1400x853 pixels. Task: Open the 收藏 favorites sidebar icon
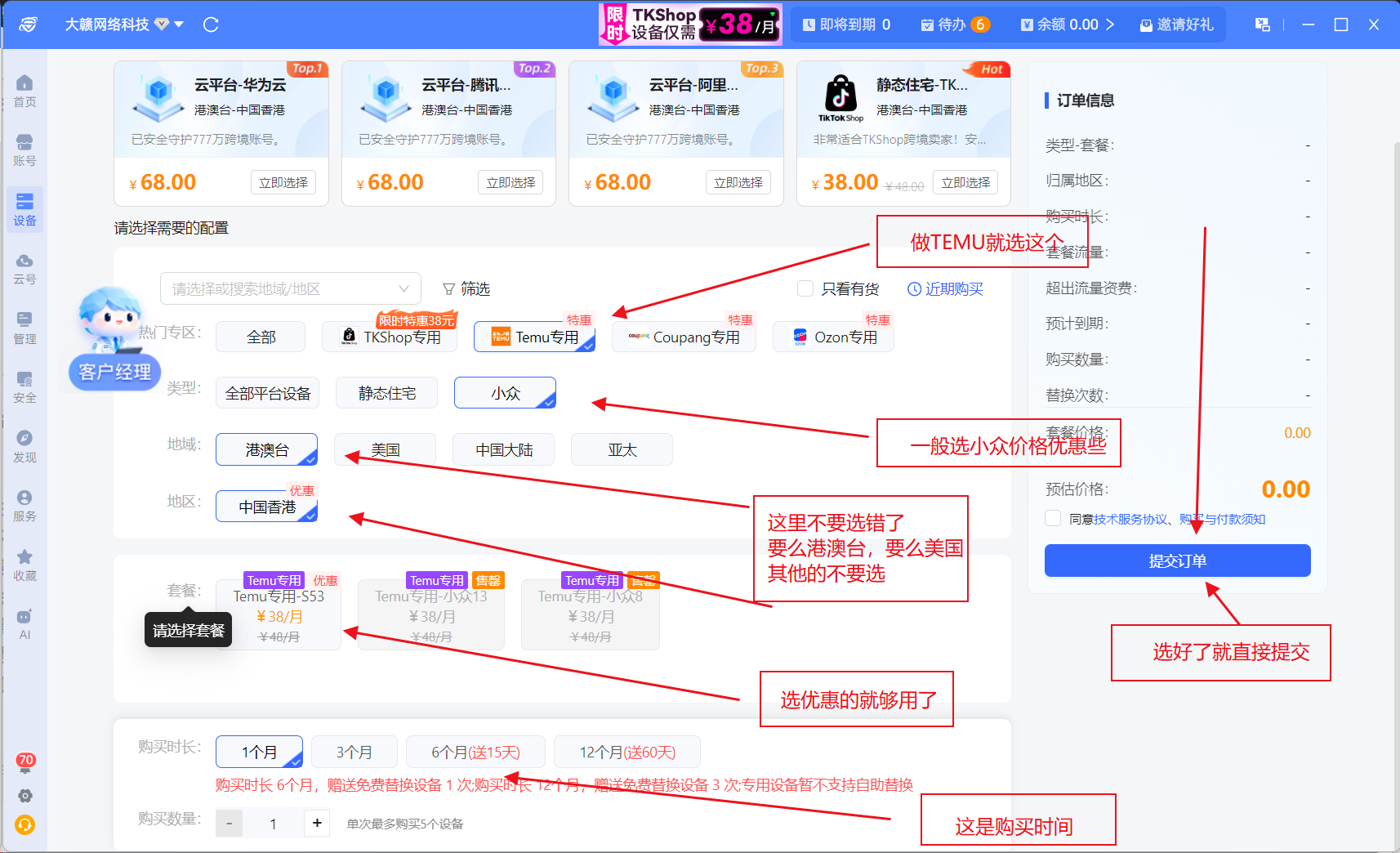coord(25,565)
